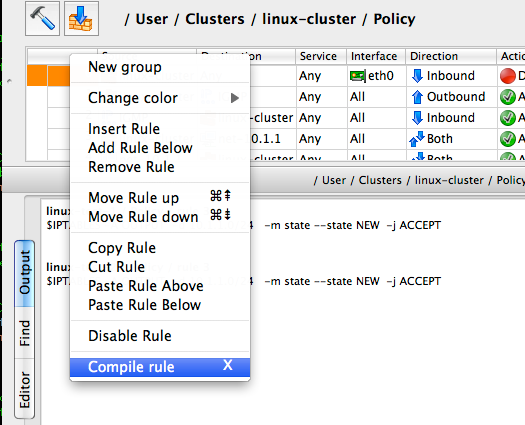
Task: Click the 'eth0' interface label
Action: 381,76
